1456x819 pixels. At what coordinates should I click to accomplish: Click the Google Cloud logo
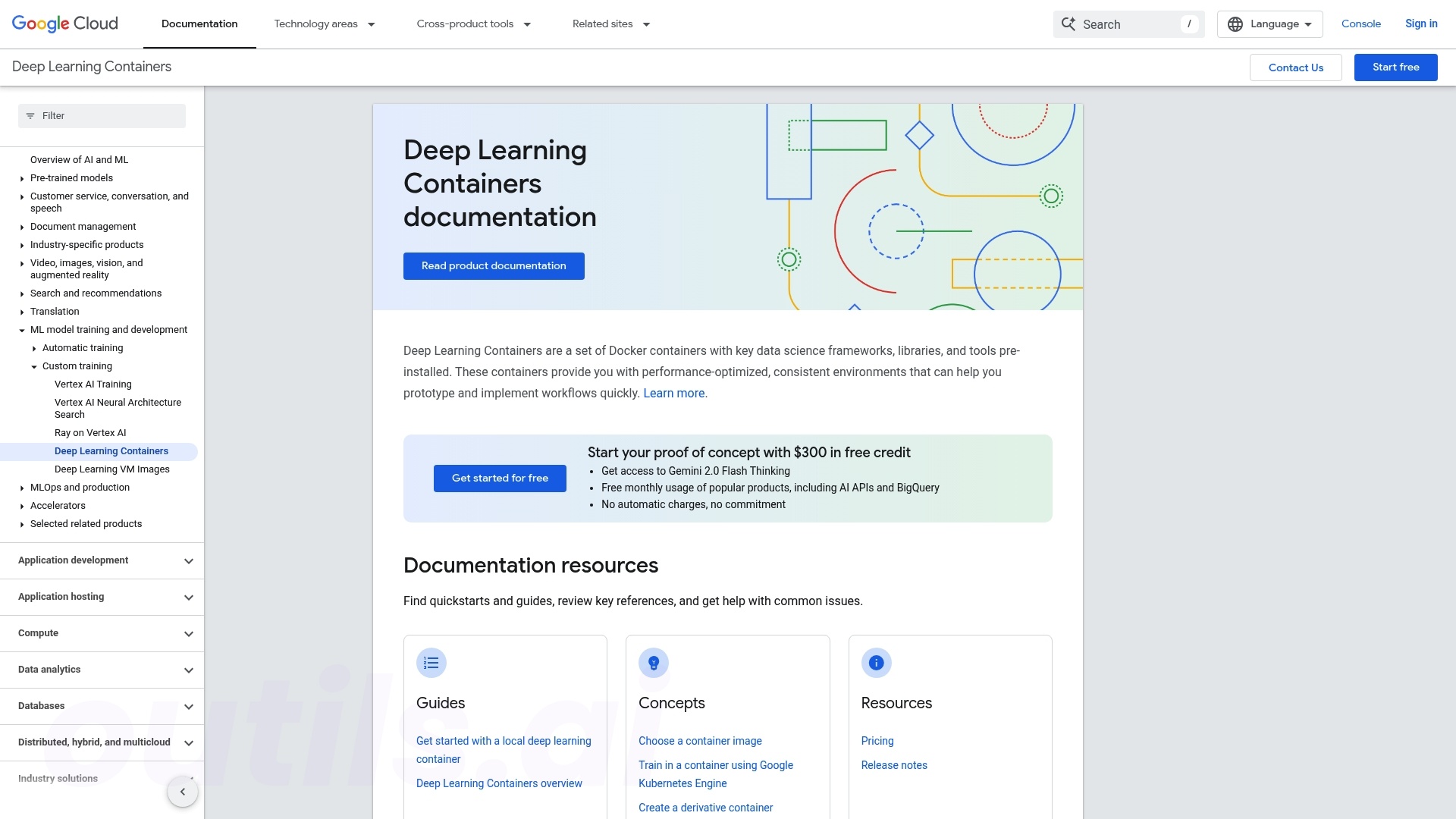coord(65,24)
